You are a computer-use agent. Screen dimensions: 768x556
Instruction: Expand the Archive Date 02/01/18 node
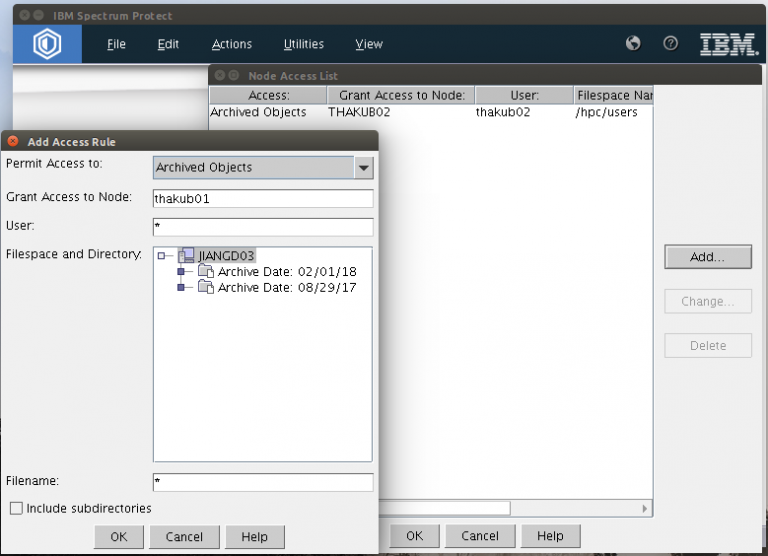click(x=181, y=272)
